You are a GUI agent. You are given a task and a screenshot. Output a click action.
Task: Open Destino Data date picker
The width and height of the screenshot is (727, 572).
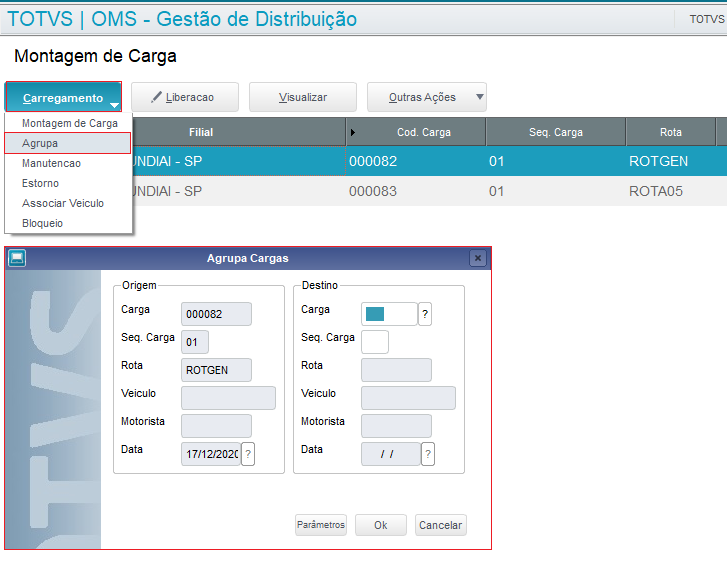(428, 454)
